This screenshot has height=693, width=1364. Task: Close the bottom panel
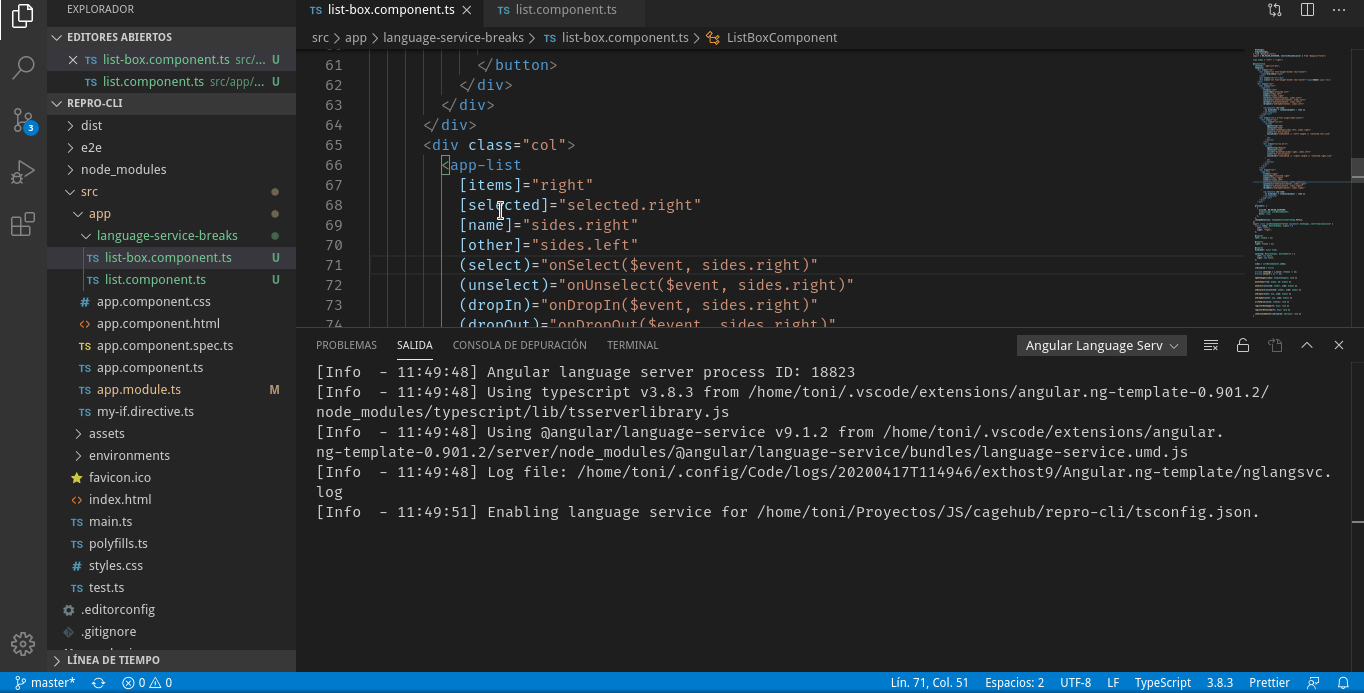(x=1339, y=345)
